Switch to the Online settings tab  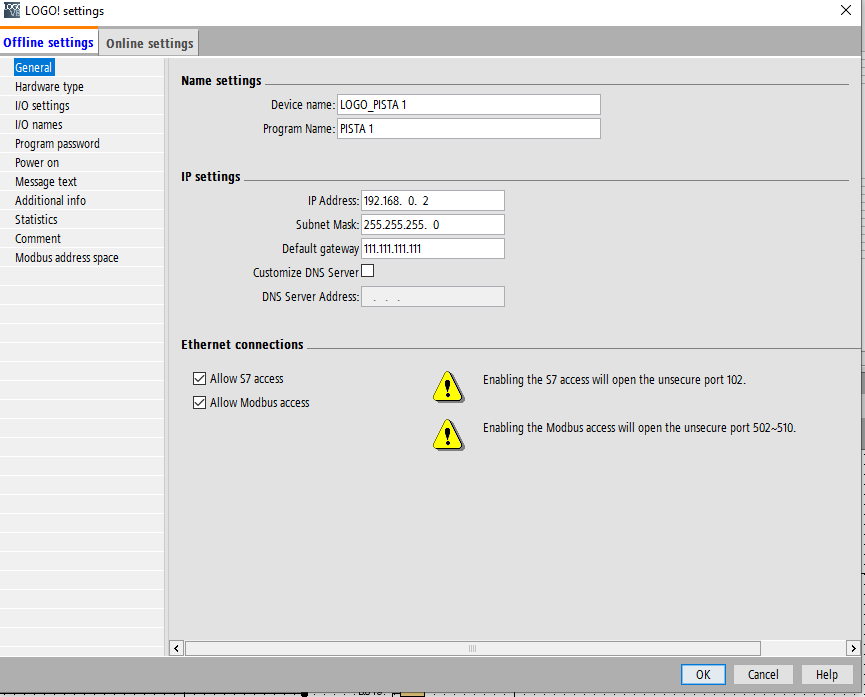click(x=149, y=43)
